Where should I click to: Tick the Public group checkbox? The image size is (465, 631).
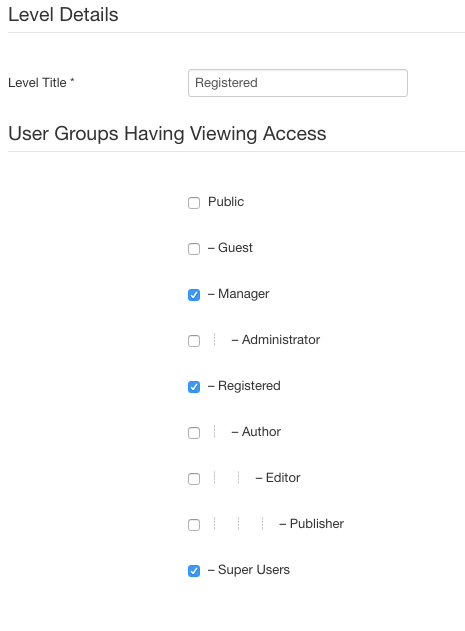point(194,203)
